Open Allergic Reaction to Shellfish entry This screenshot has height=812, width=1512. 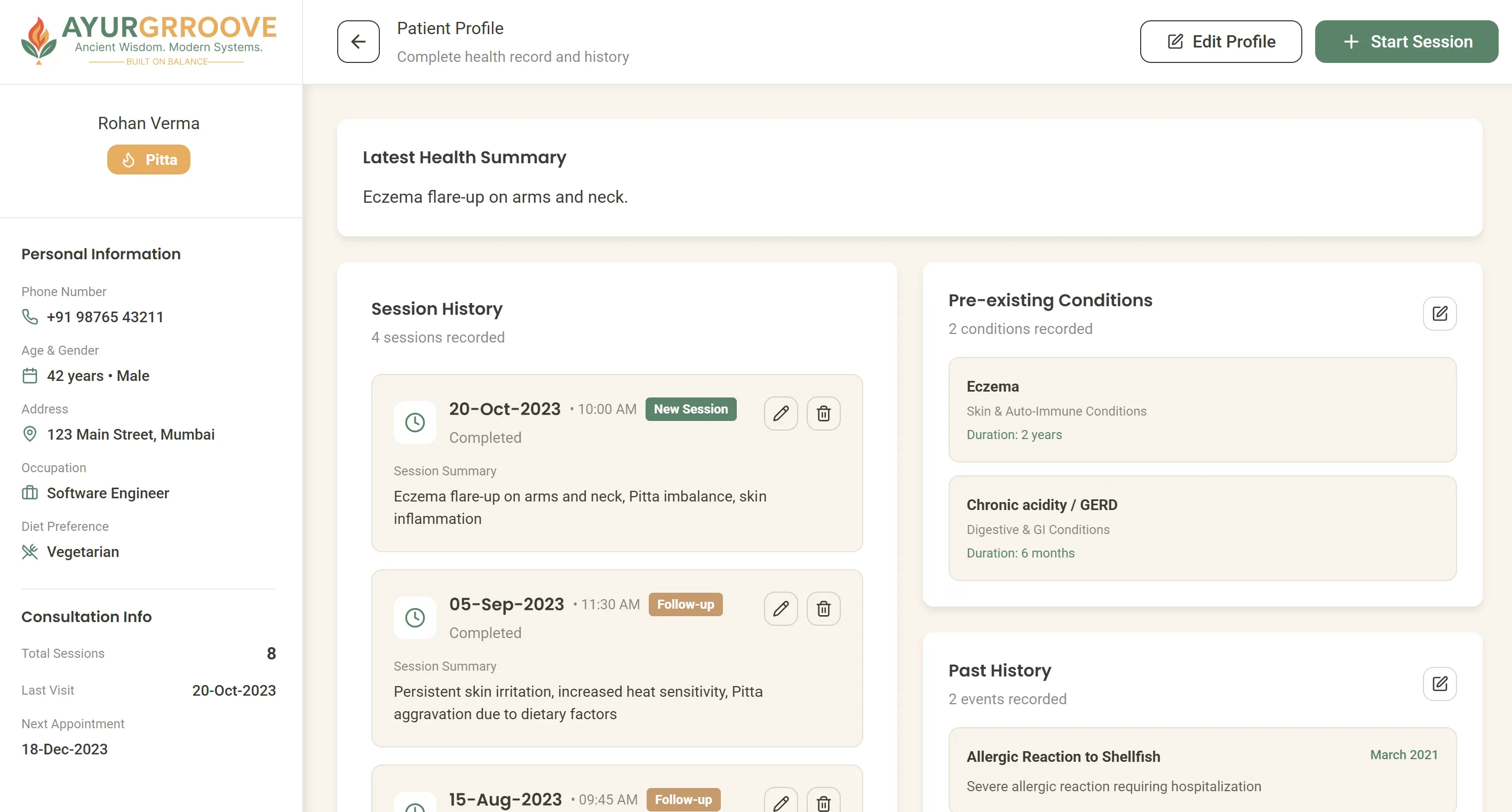point(1202,770)
